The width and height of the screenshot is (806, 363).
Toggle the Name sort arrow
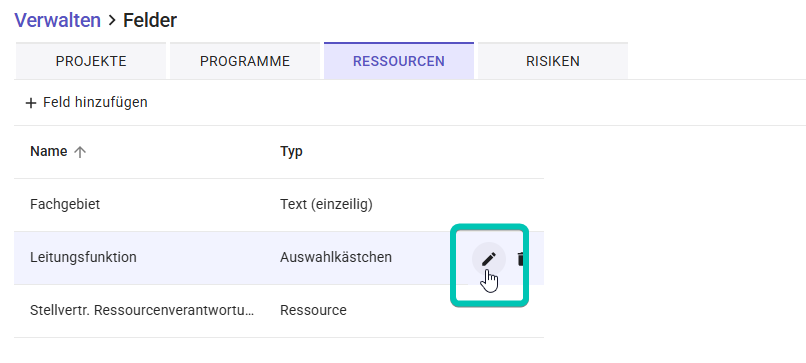(x=79, y=152)
